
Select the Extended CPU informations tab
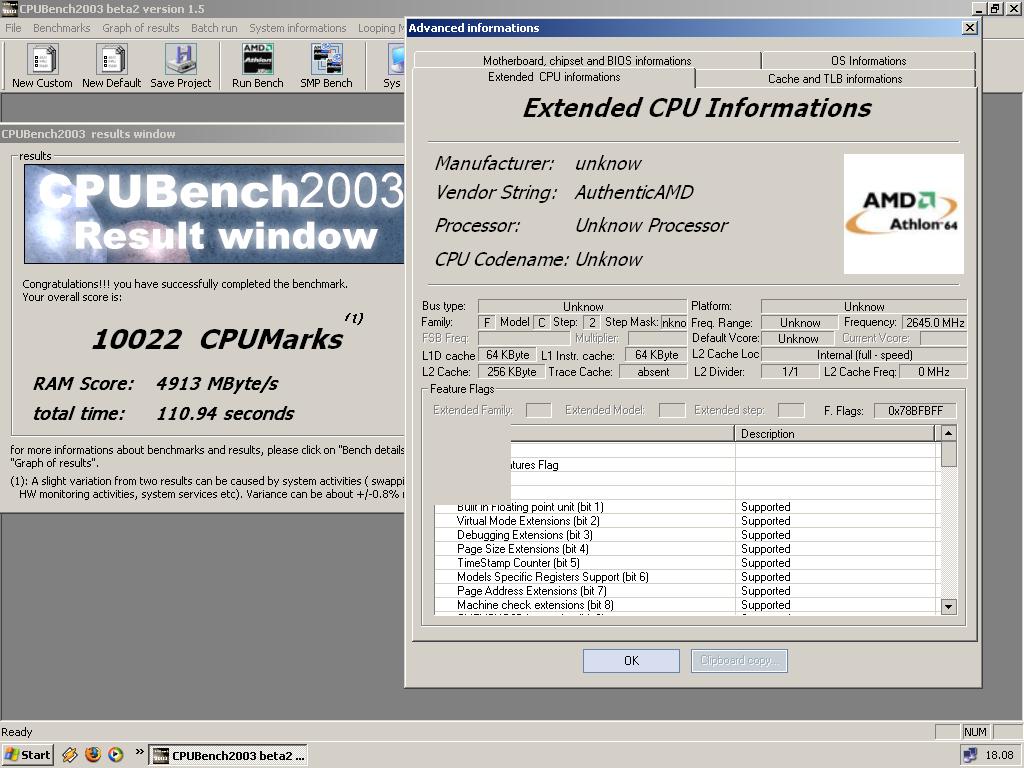[554, 77]
